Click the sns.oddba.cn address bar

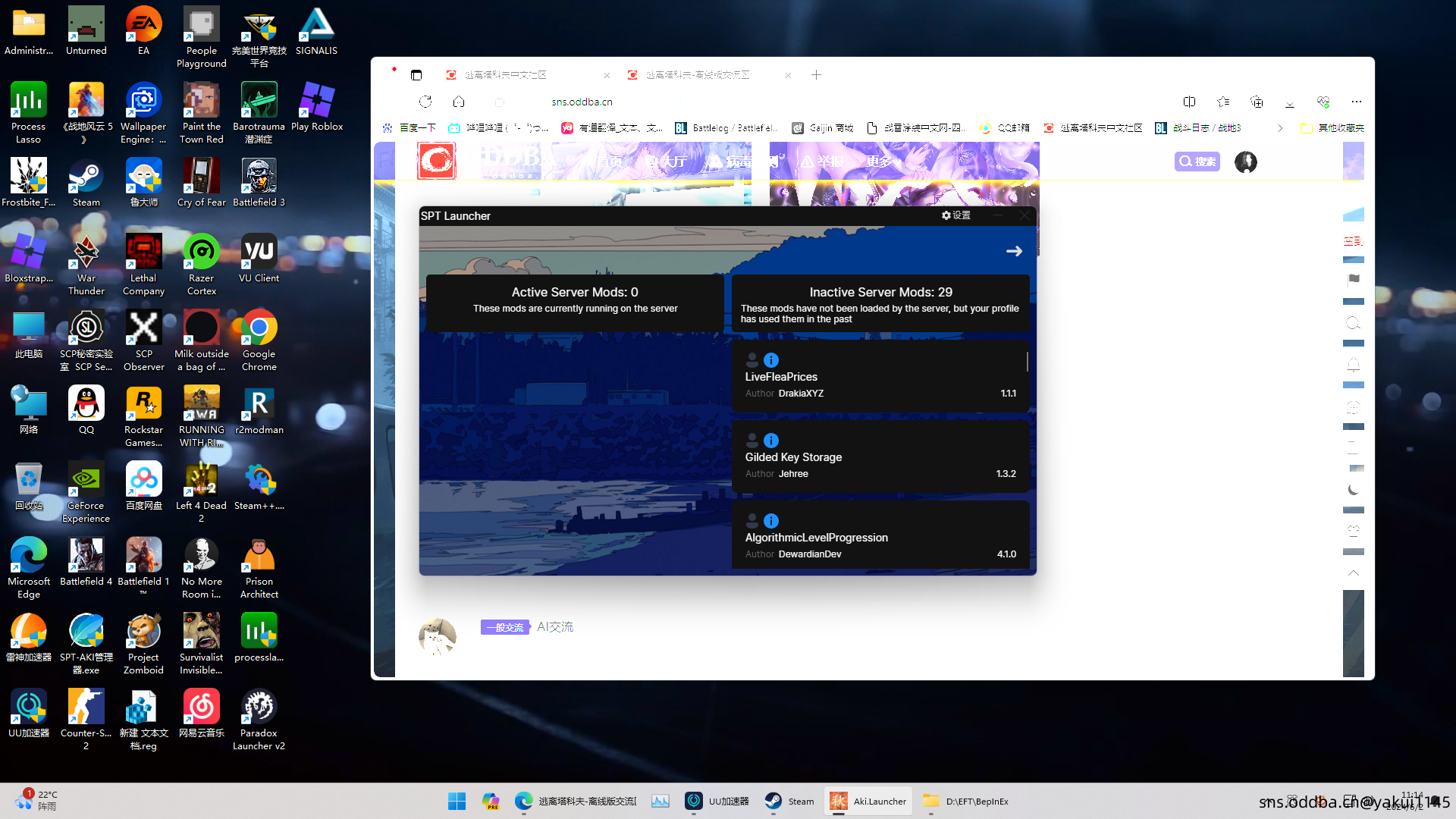tap(582, 102)
